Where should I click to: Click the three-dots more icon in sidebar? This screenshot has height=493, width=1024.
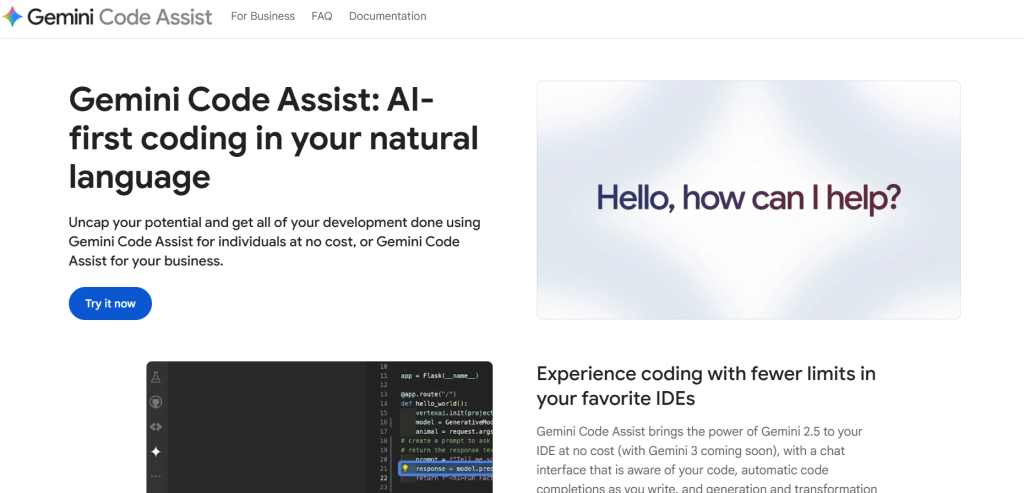click(x=155, y=476)
